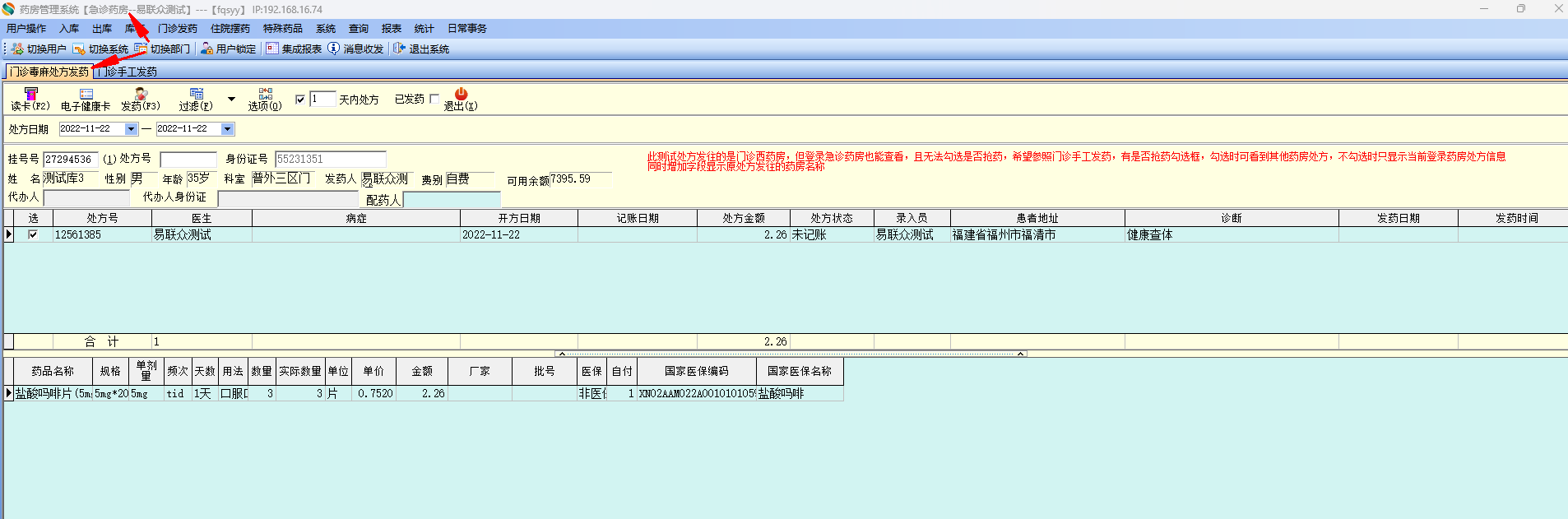The height and width of the screenshot is (519, 1568).
Task: Click the 过滤(F) filter icon
Action: [x=196, y=94]
